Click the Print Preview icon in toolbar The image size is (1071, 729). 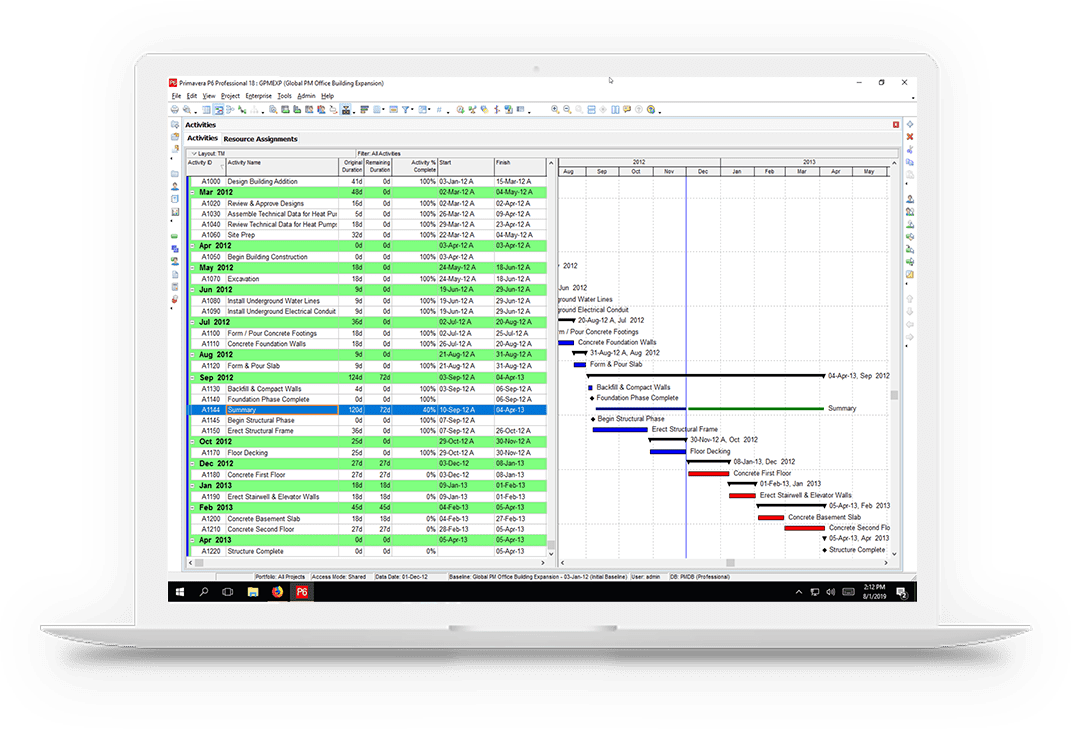click(186, 109)
